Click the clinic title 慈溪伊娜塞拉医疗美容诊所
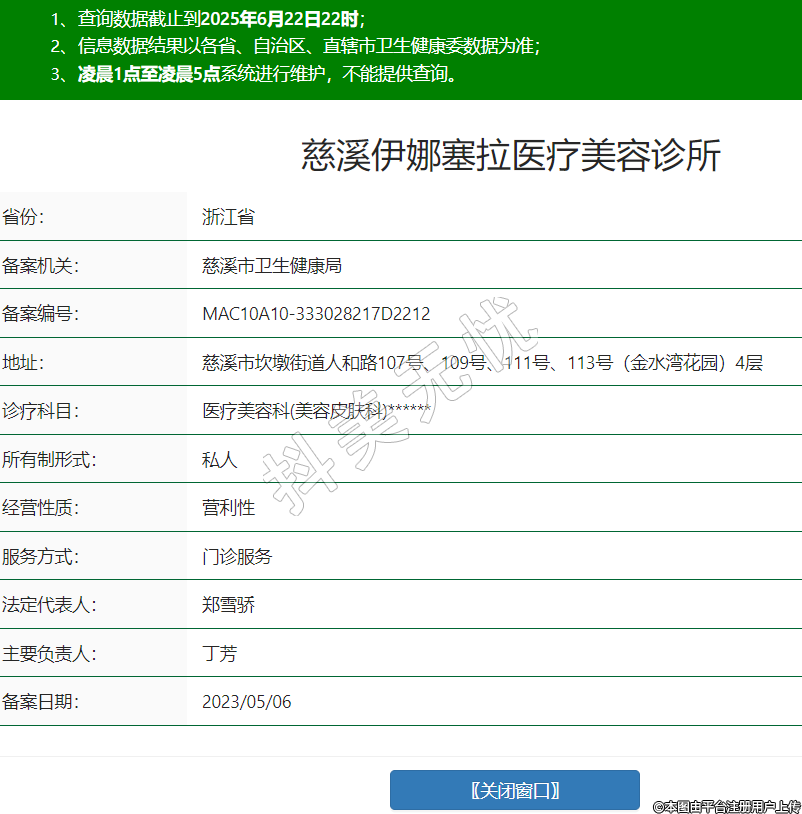Image resolution: width=802 pixels, height=814 pixels. pyautogui.click(x=511, y=156)
